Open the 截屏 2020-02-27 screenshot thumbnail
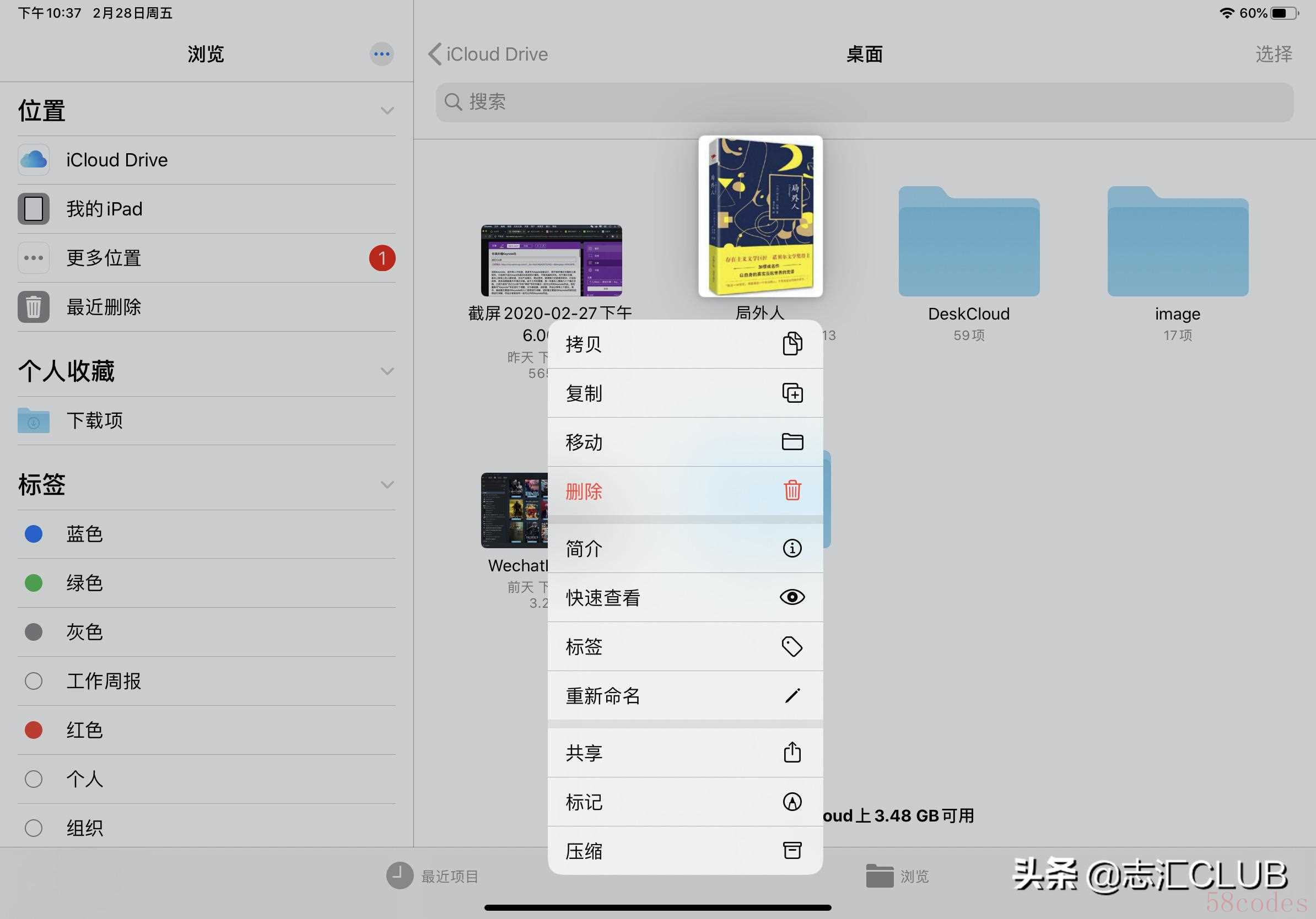Viewport: 1316px width, 919px height. [551, 261]
